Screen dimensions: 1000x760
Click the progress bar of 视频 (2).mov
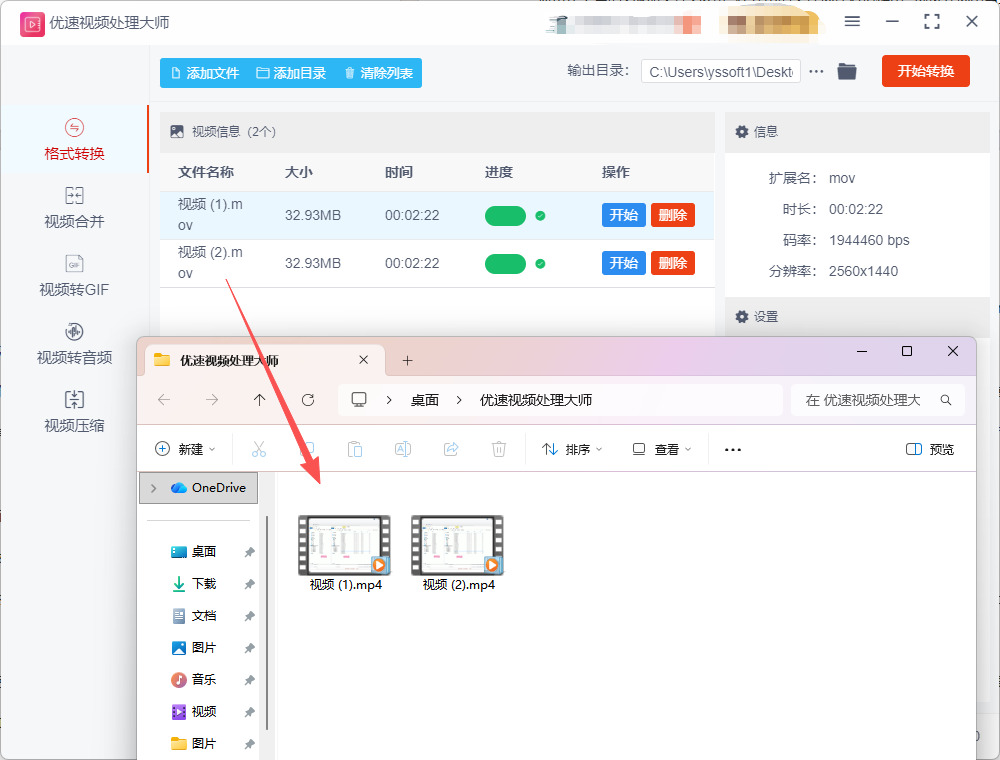[x=505, y=264]
